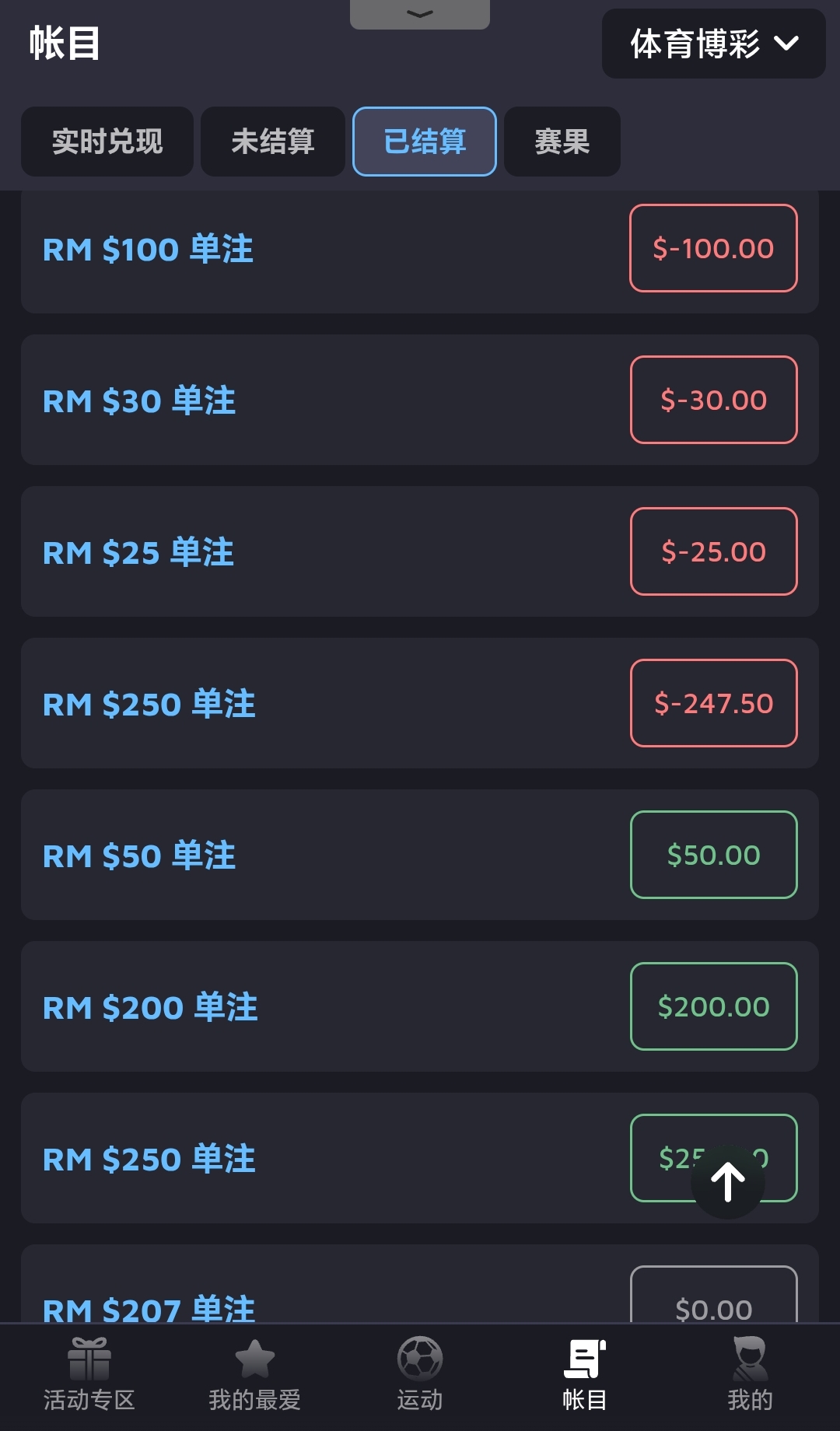Open the RM $100 单注 bet entry
This screenshot has width=840, height=1431.
coord(148,250)
